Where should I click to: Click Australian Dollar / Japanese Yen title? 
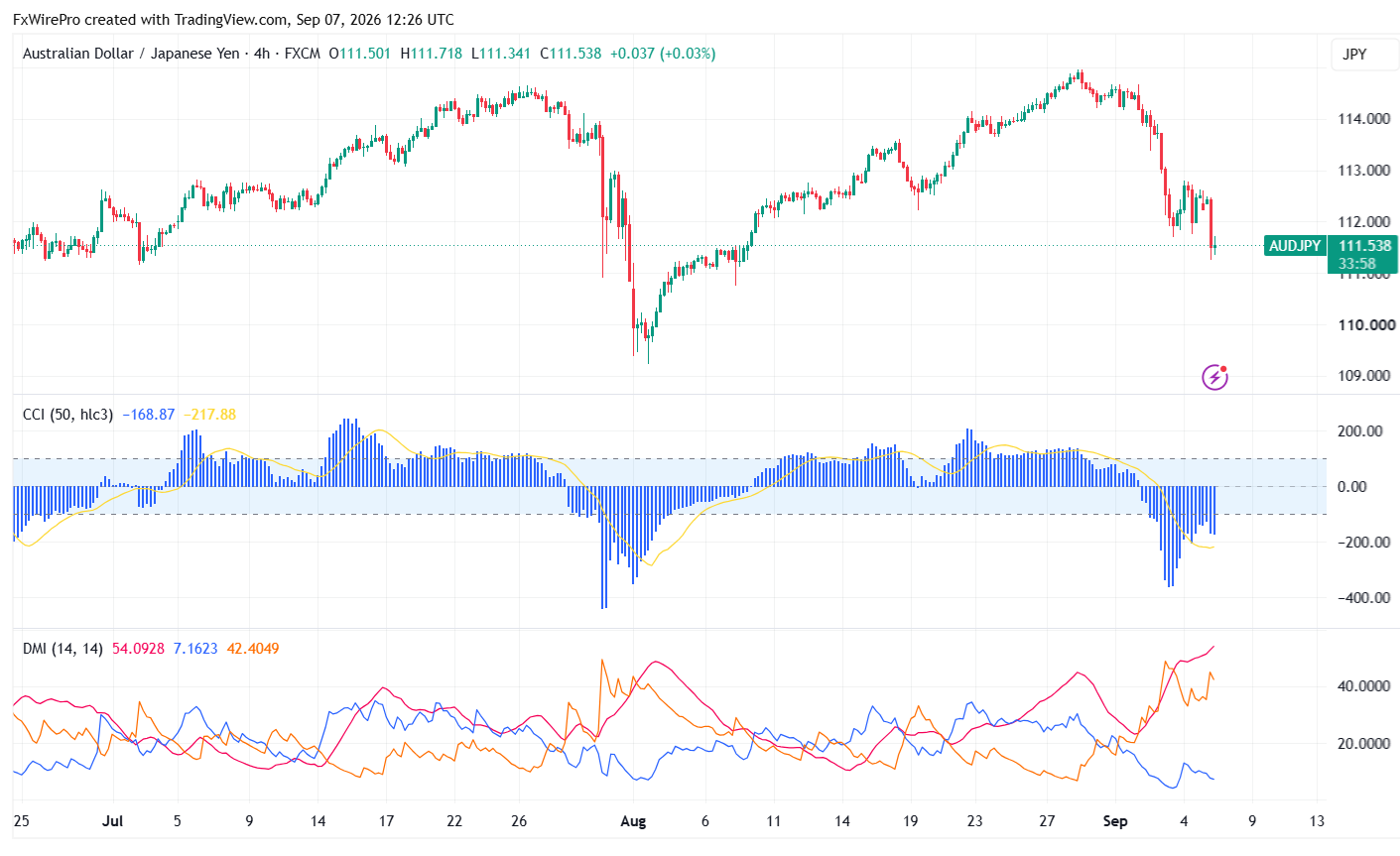click(131, 54)
